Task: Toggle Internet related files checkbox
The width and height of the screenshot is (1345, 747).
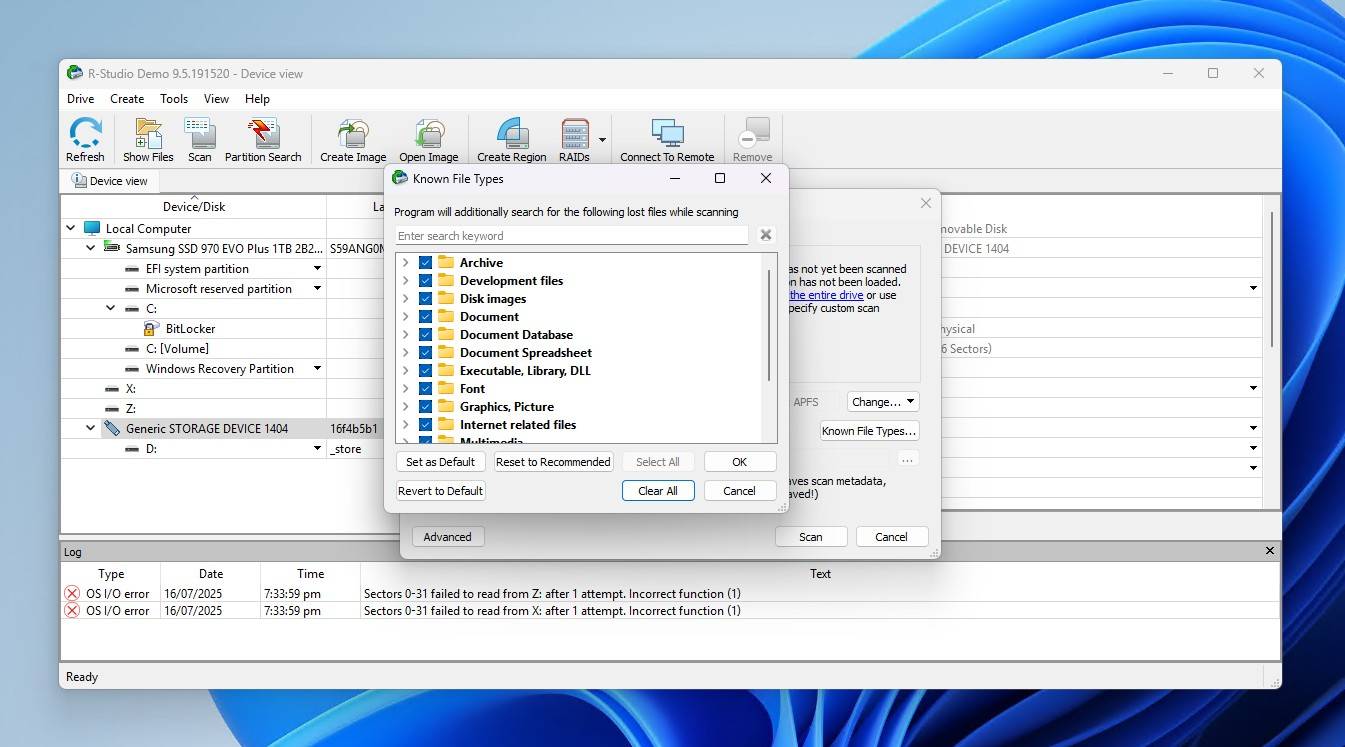Action: [425, 424]
